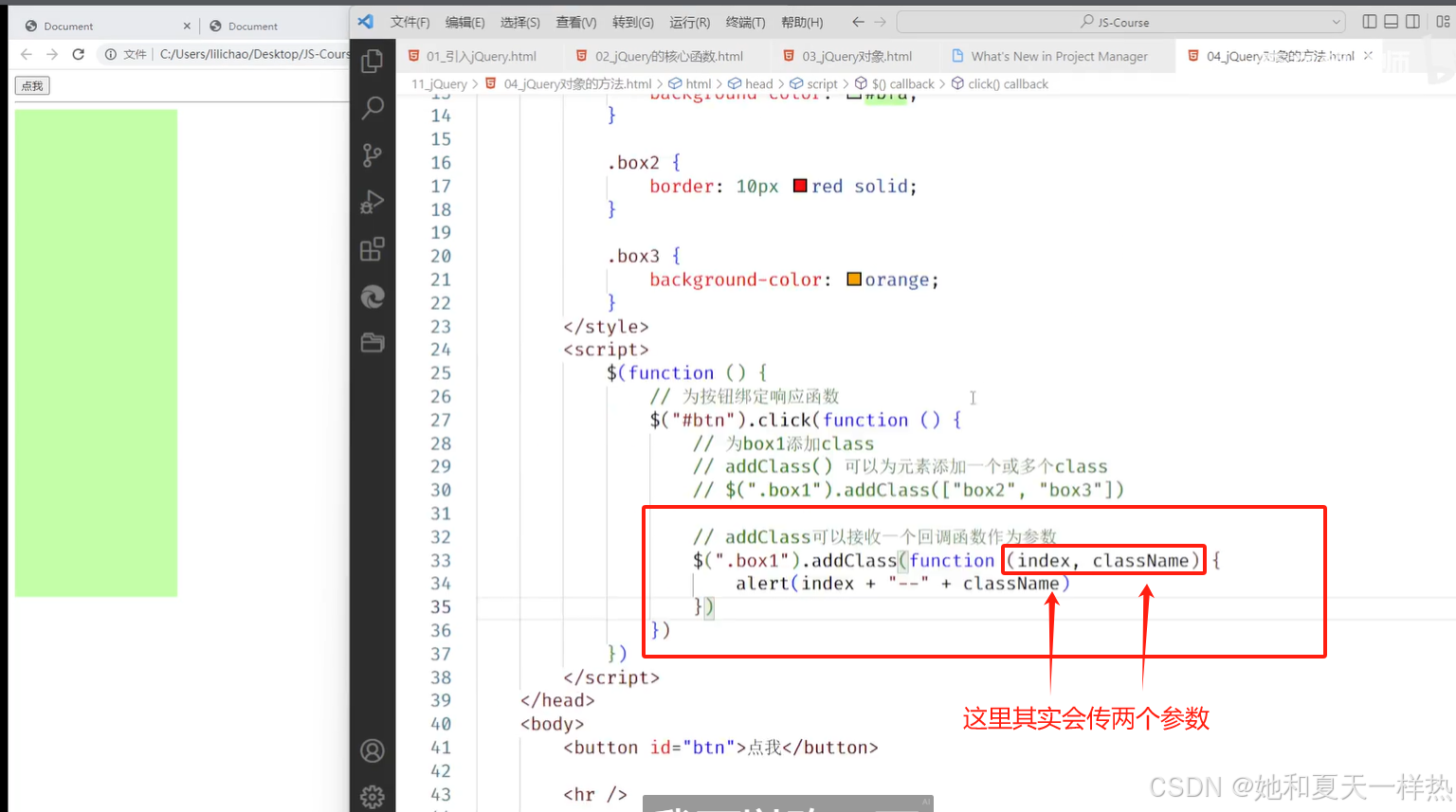1456x812 pixels.
Task: Close the 04_jQuery editor tab
Action: point(1368,56)
